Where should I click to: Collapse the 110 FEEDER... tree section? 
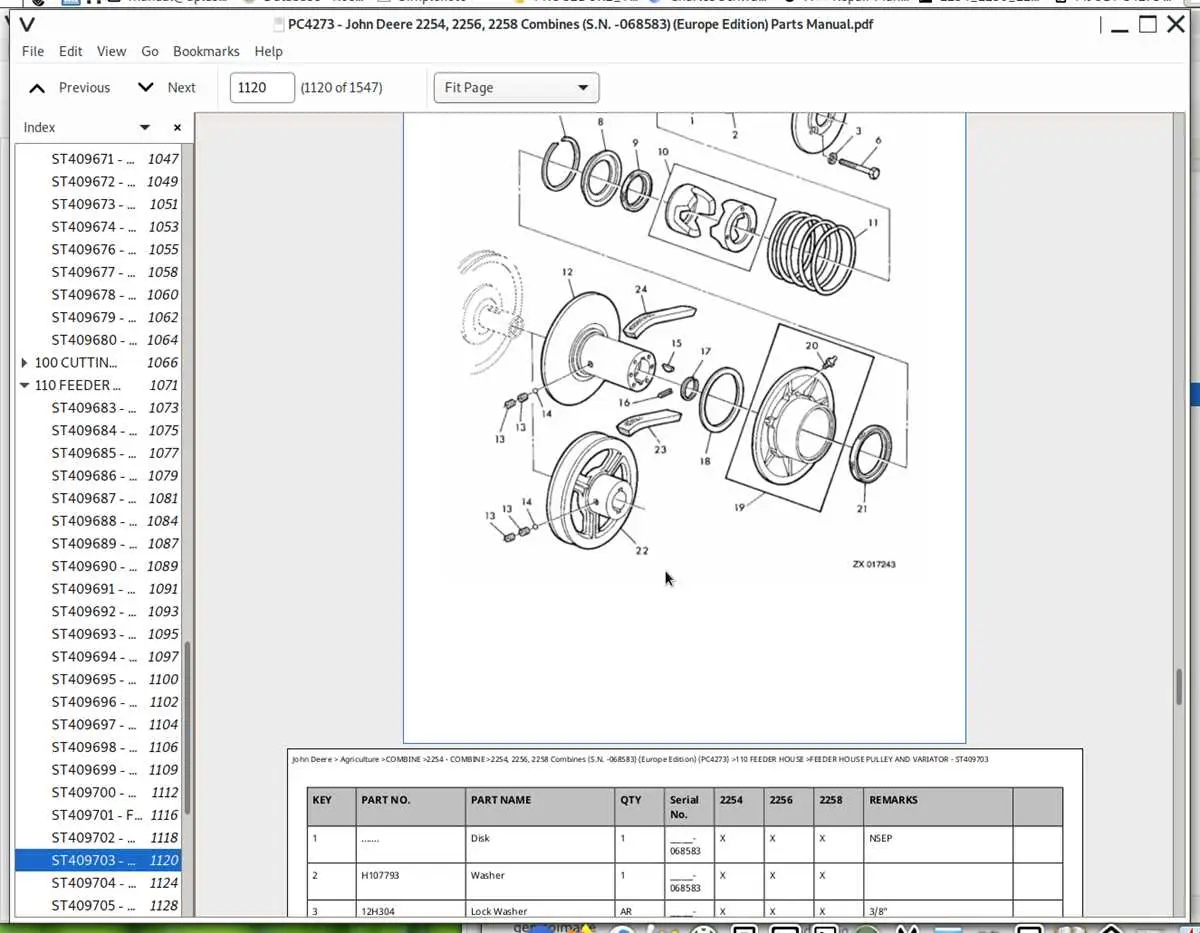click(x=25, y=385)
